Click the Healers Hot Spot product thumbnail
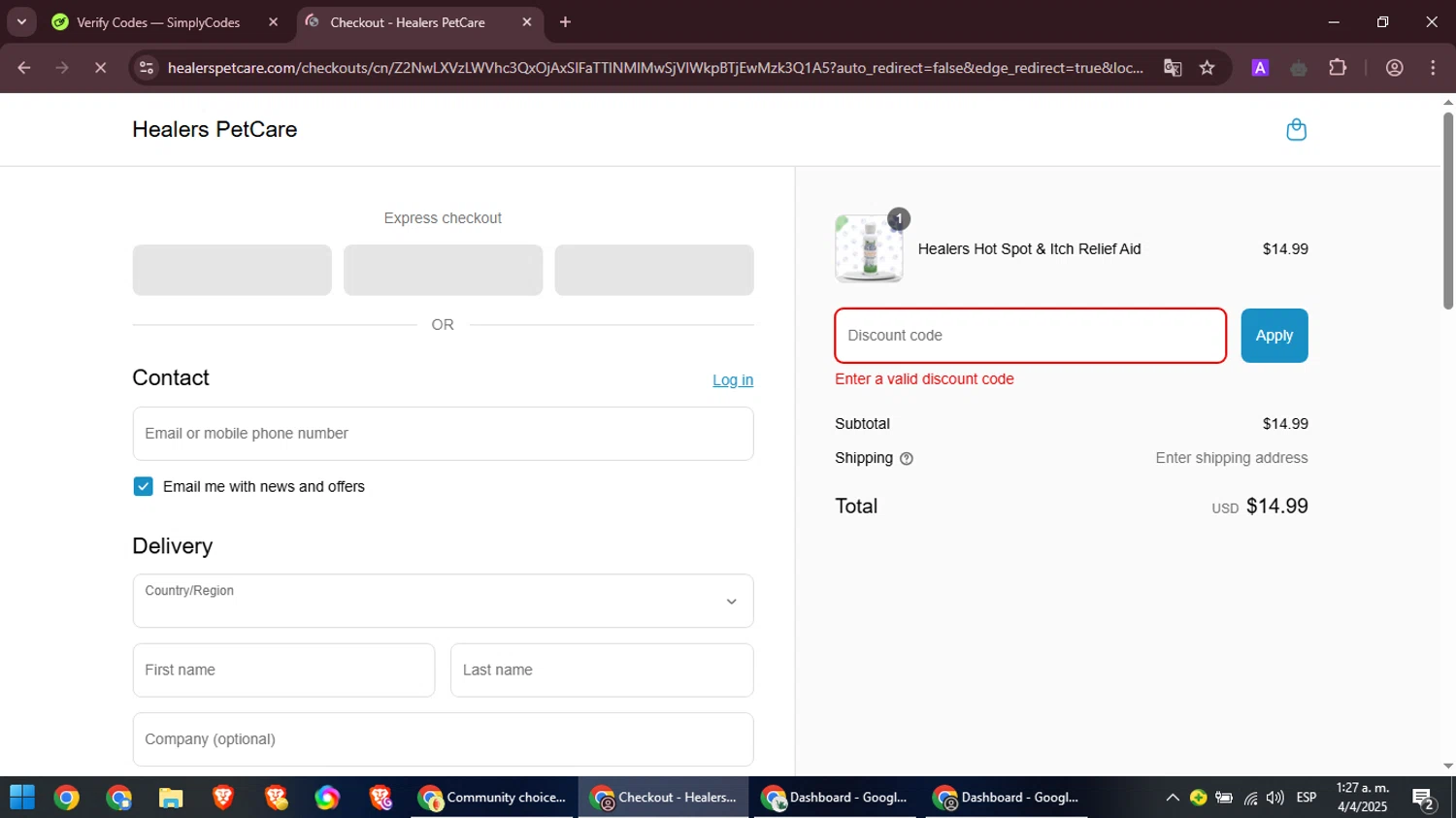 (x=869, y=248)
